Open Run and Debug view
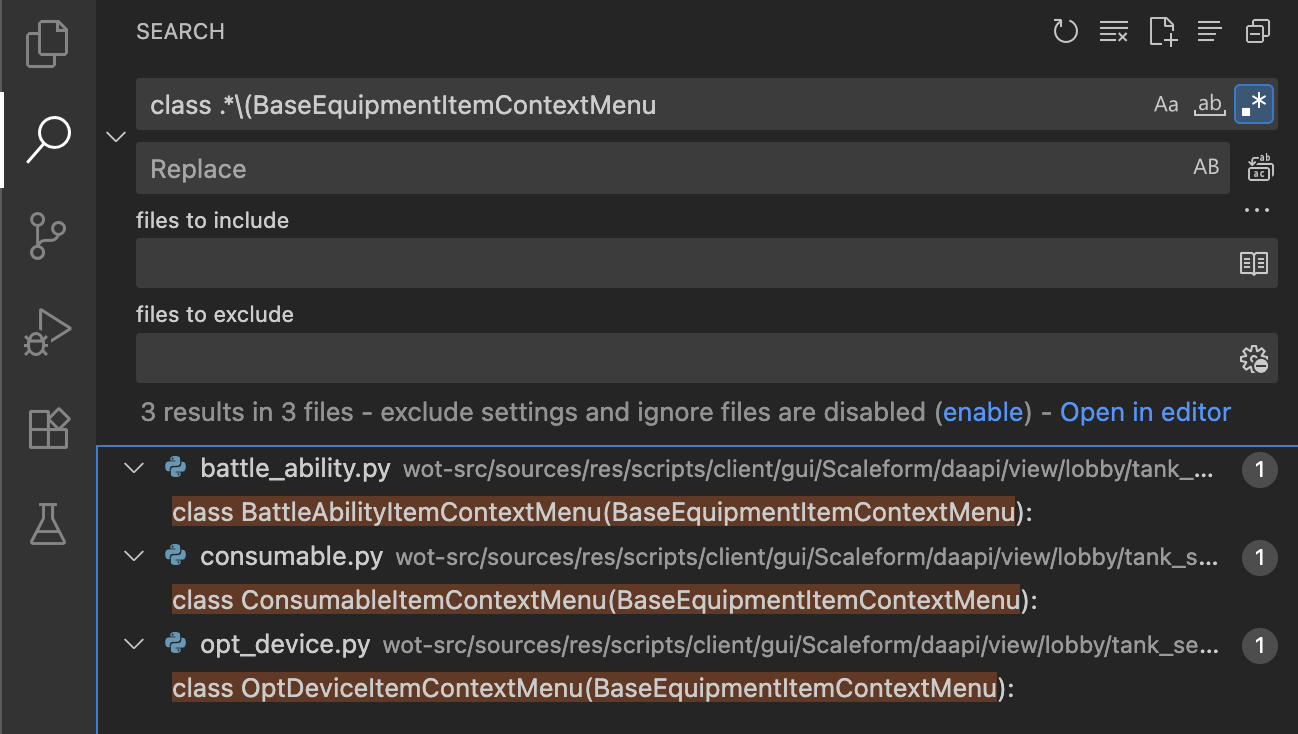This screenshot has height=734, width=1298. pos(47,332)
